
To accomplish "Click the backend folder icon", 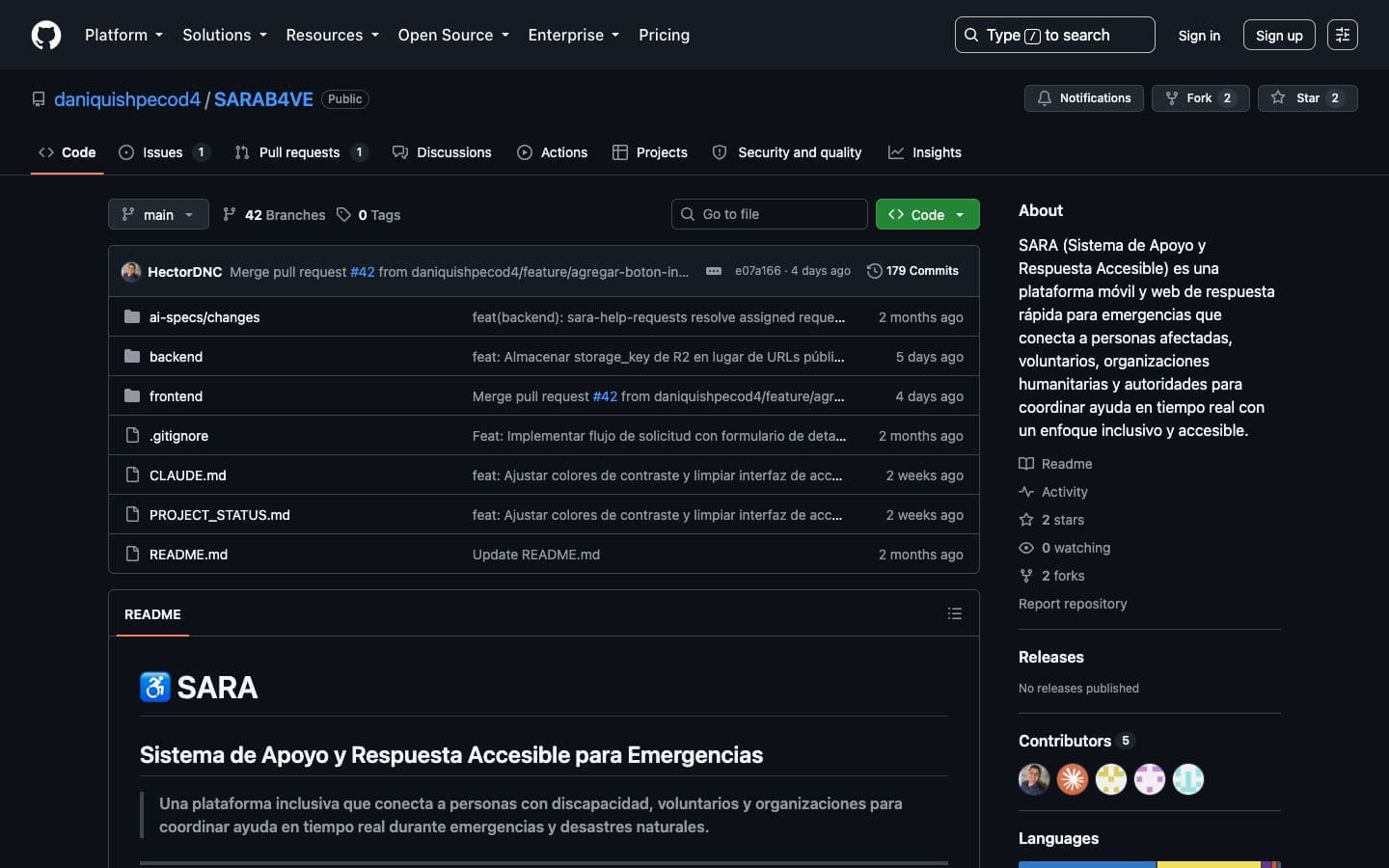I will (x=132, y=356).
